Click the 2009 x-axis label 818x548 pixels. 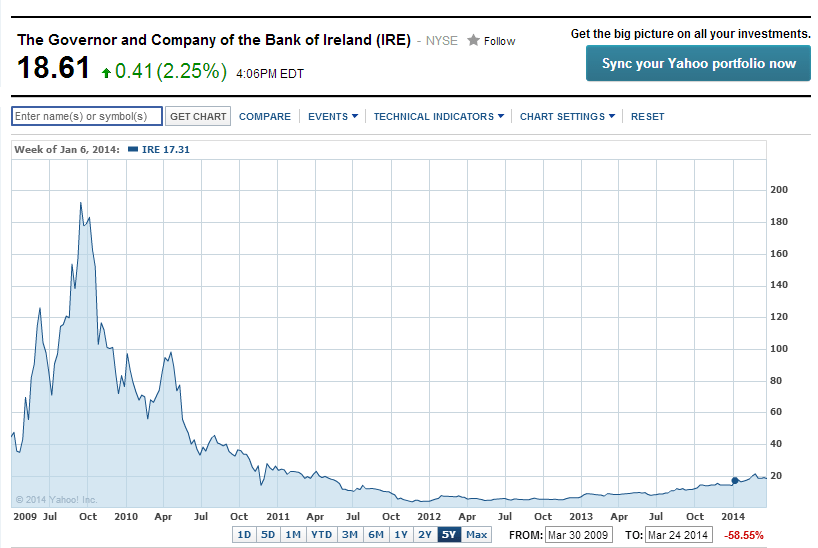pyautogui.click(x=25, y=516)
